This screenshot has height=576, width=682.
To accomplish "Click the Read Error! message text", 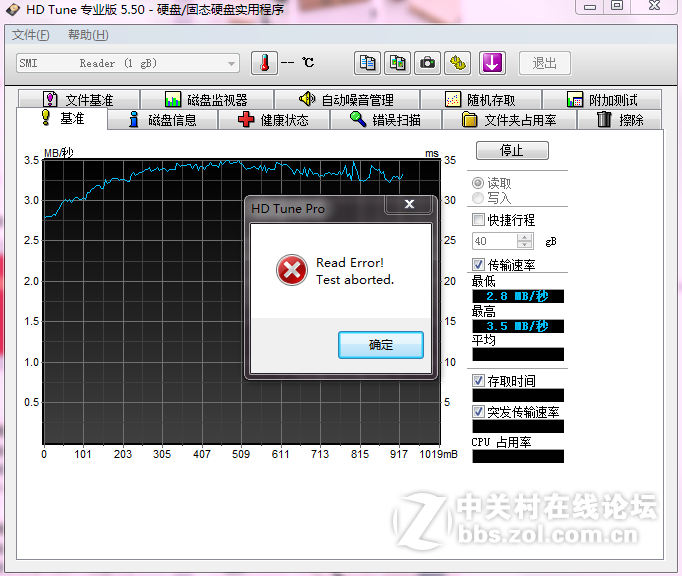I will (350, 263).
